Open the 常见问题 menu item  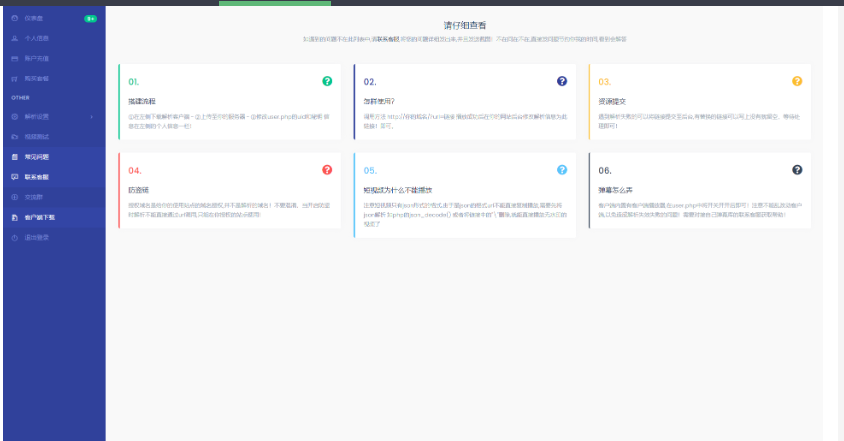tap(54, 157)
